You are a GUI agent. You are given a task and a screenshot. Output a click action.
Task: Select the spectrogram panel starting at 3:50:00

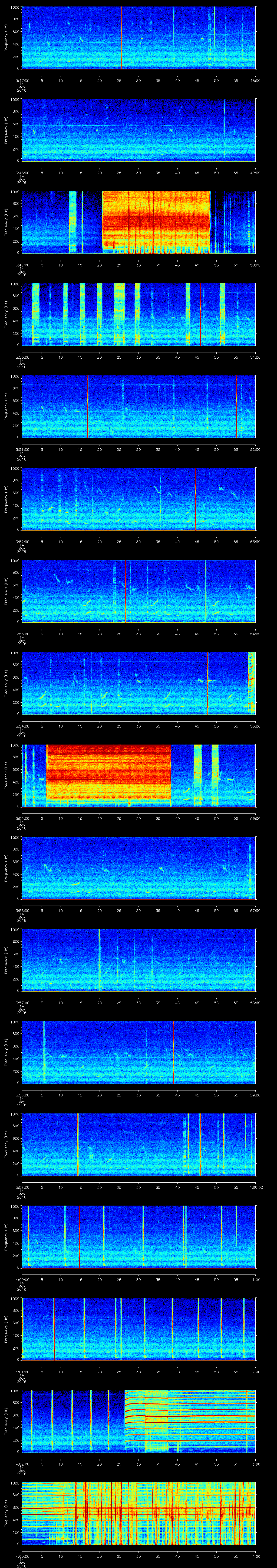click(139, 314)
